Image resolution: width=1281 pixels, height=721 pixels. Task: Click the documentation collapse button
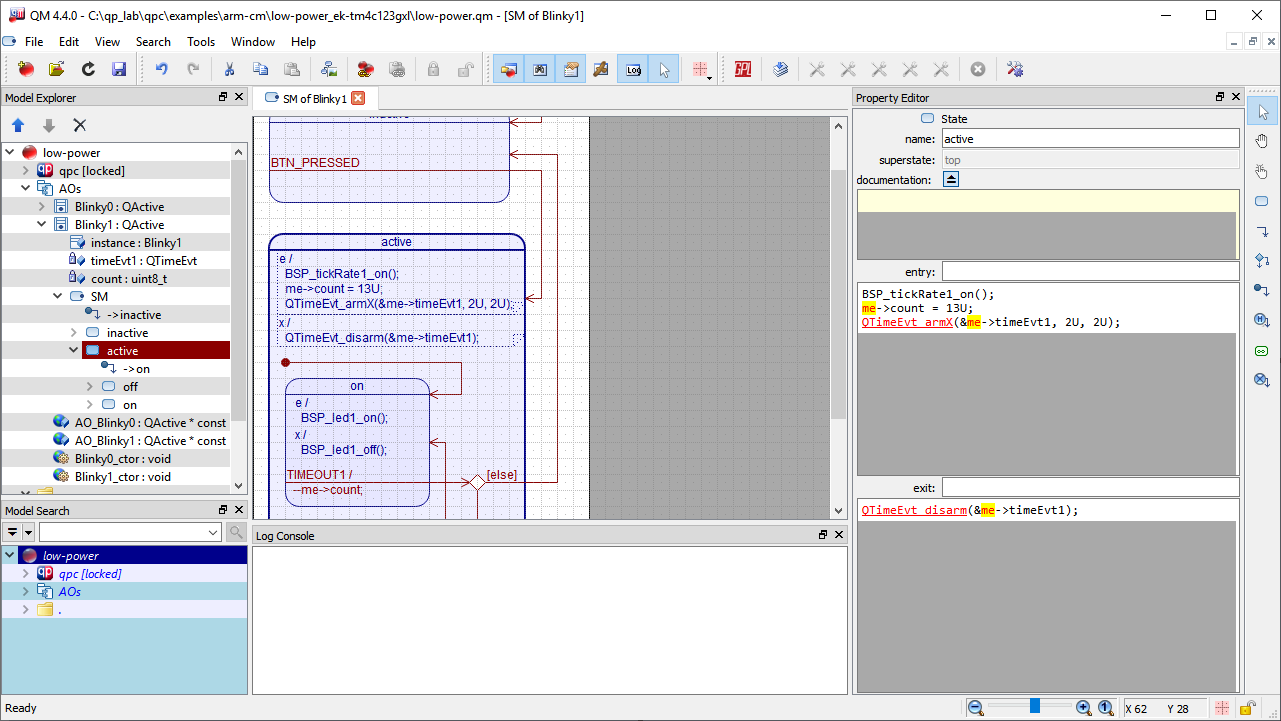[951, 179]
